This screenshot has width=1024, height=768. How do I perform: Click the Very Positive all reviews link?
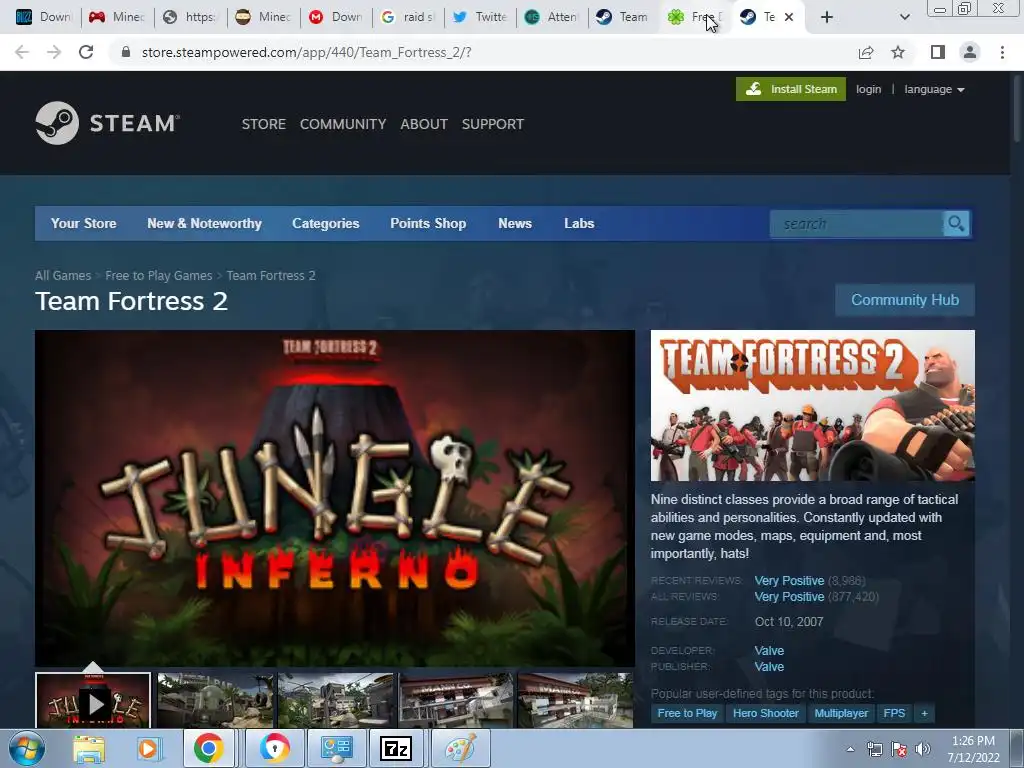789,597
